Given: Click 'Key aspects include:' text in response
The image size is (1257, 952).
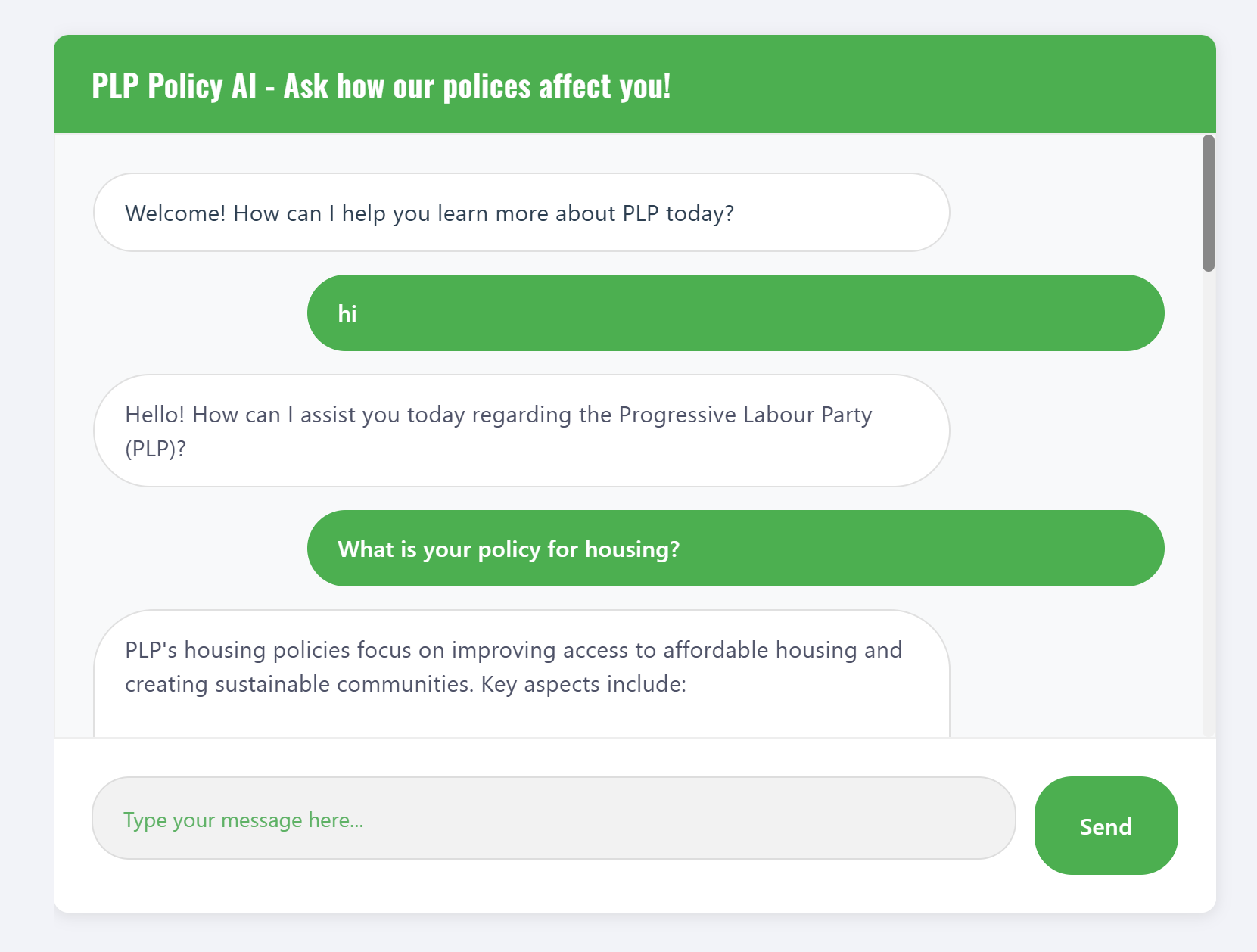Looking at the screenshot, I should click(583, 684).
